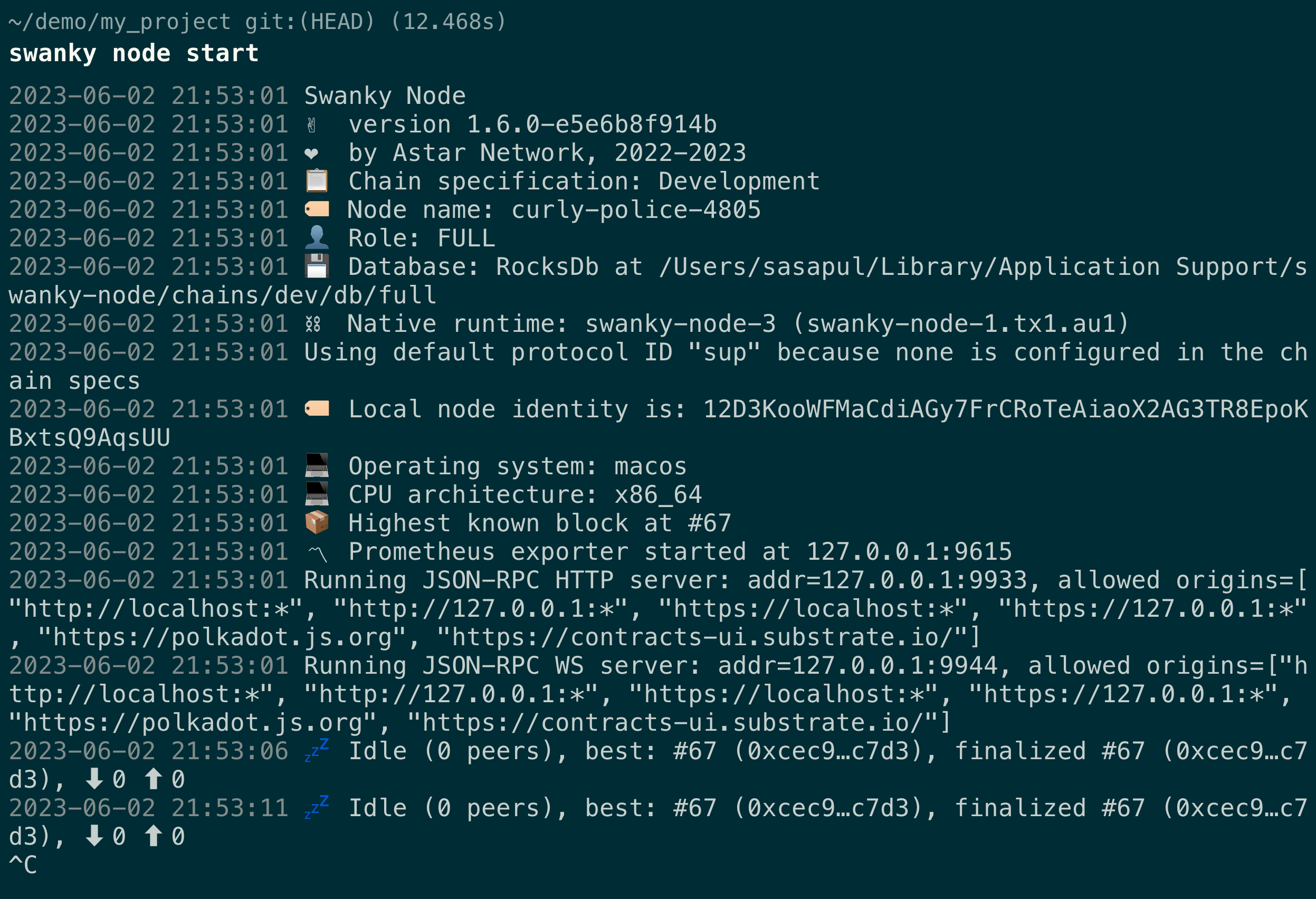
Task: Click the "swanky node start" command text
Action: tap(134, 53)
